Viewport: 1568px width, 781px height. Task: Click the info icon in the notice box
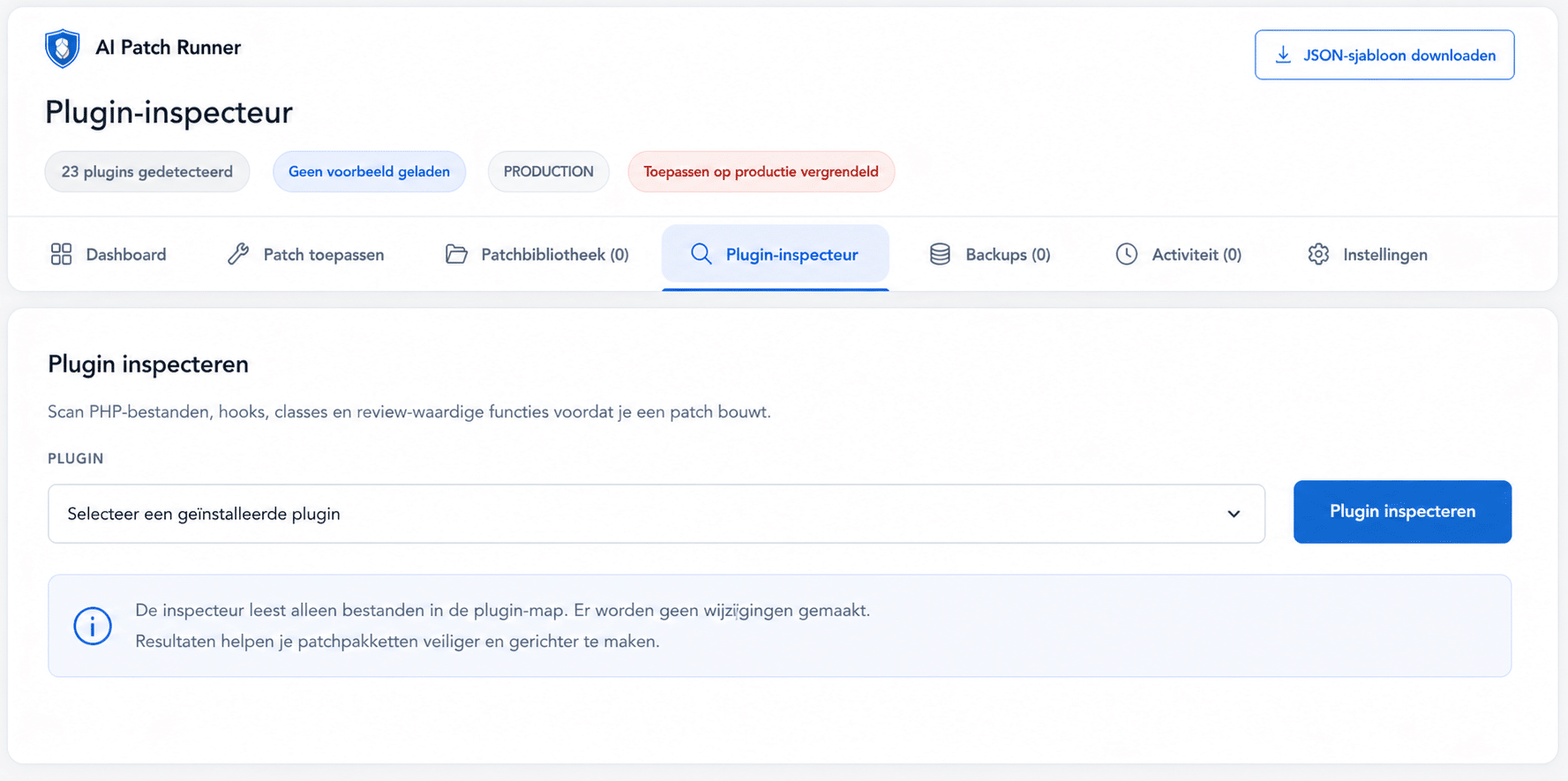click(93, 626)
